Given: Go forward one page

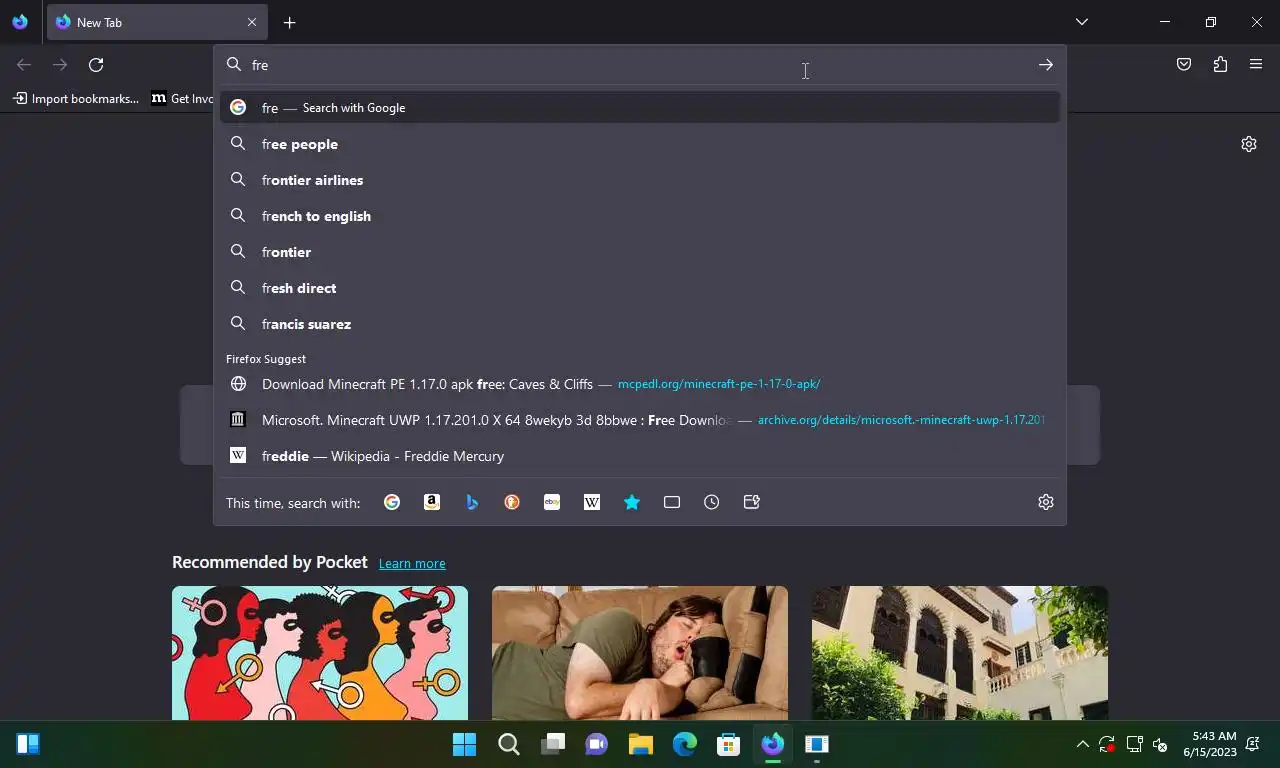Looking at the screenshot, I should (x=60, y=65).
